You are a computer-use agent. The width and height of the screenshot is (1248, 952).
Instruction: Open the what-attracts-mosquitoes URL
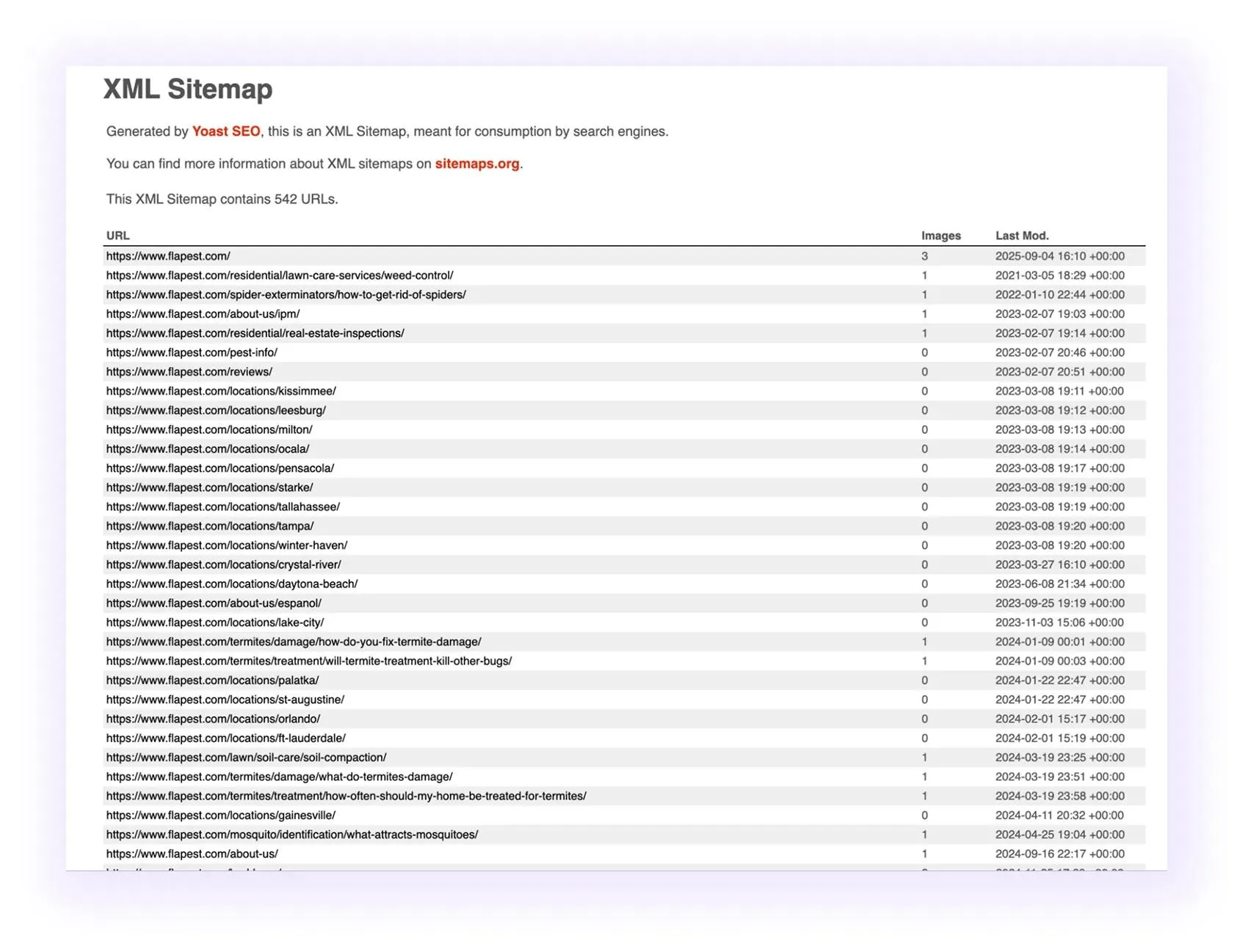[x=292, y=835]
